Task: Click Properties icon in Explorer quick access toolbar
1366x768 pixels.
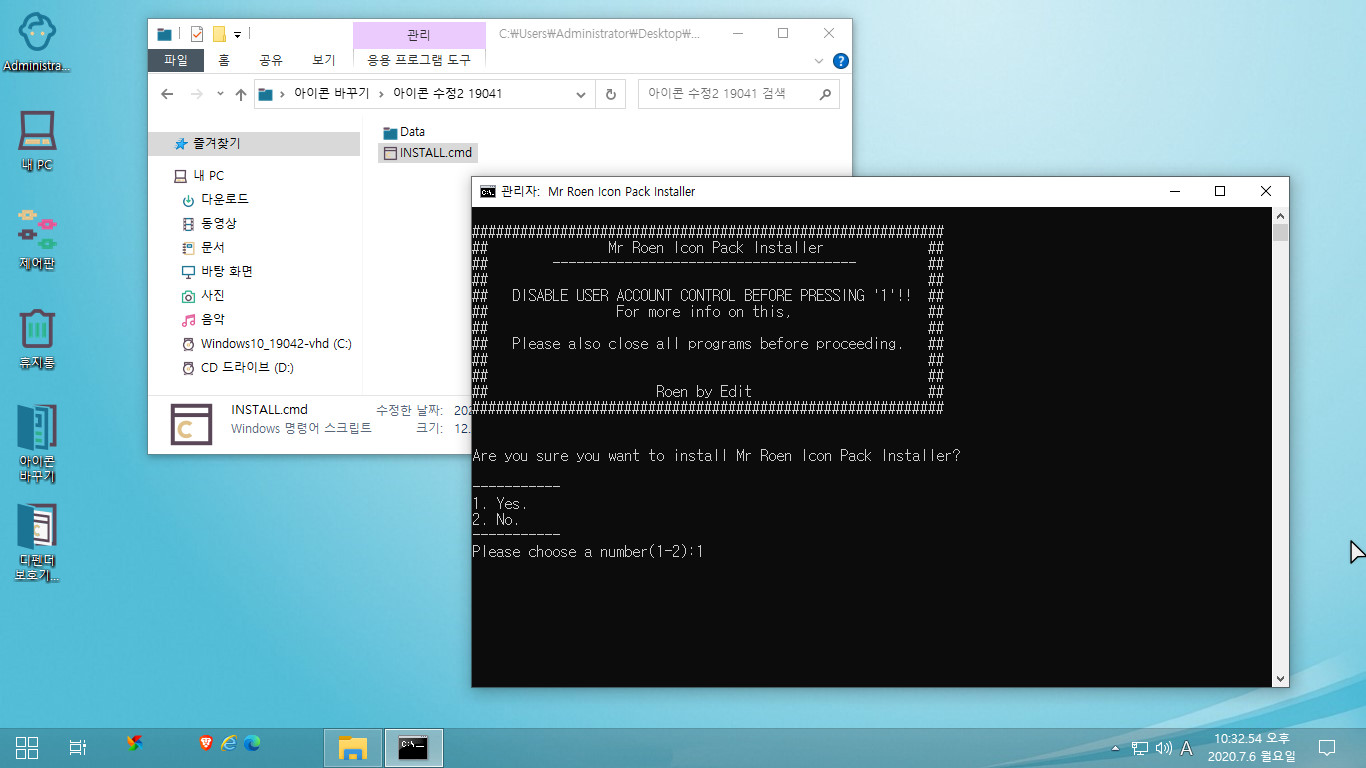Action: pyautogui.click(x=196, y=34)
